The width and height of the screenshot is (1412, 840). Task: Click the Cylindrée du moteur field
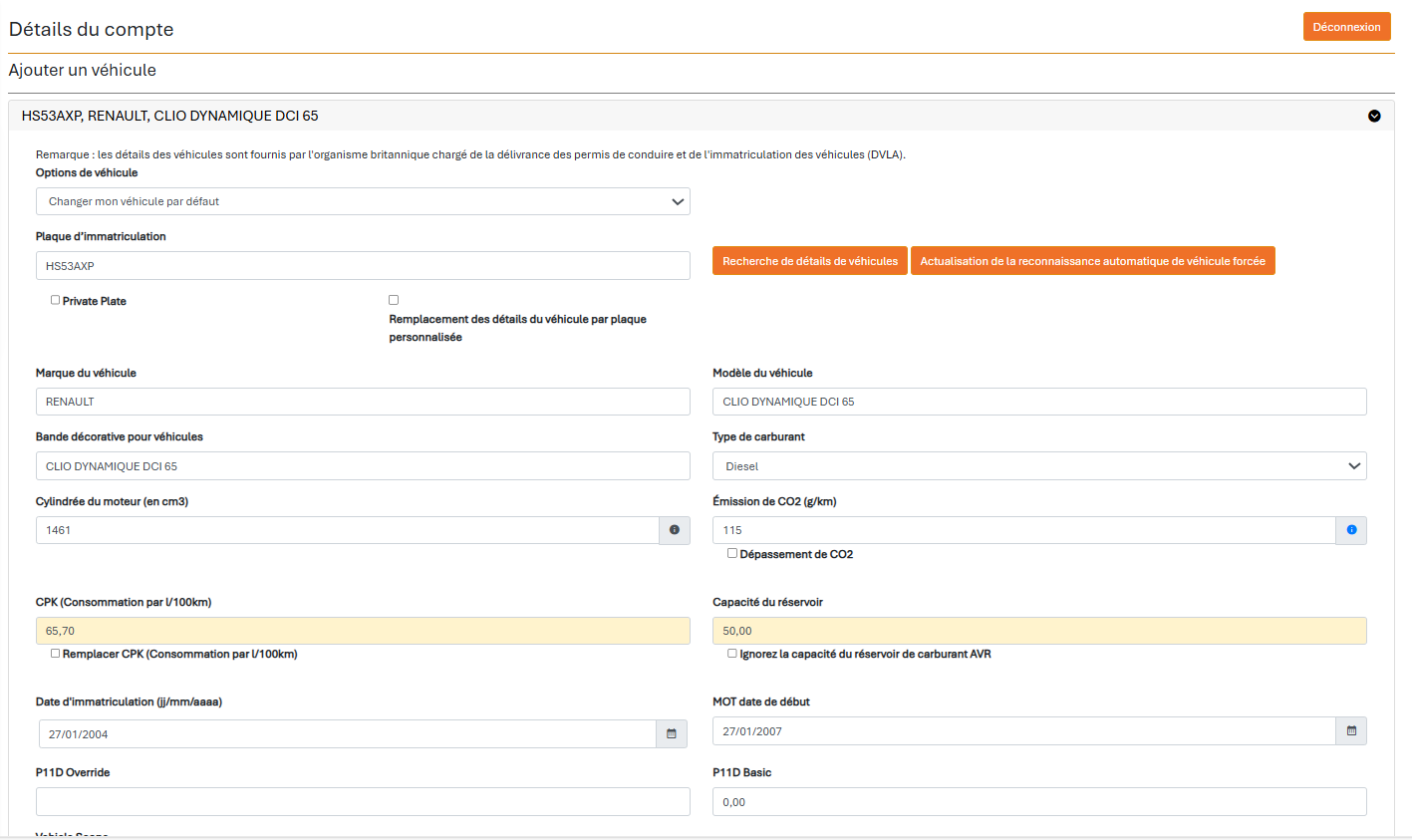348,530
